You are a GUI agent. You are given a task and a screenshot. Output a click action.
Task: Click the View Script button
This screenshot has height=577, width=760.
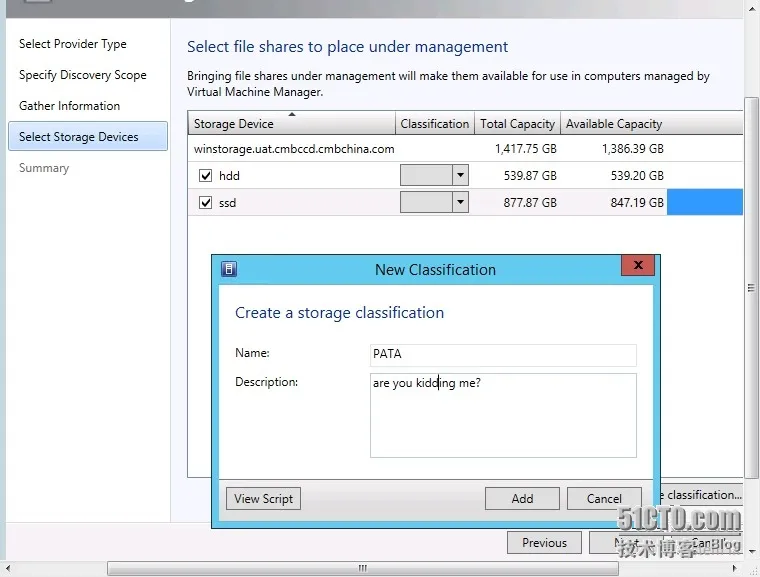click(263, 498)
